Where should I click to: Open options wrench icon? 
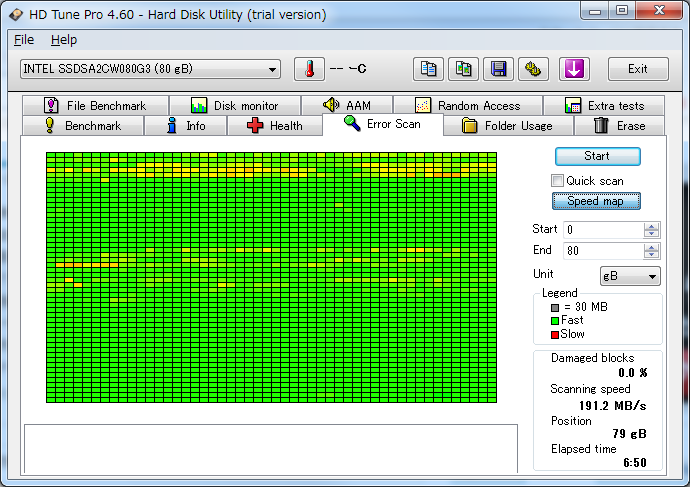click(x=533, y=69)
